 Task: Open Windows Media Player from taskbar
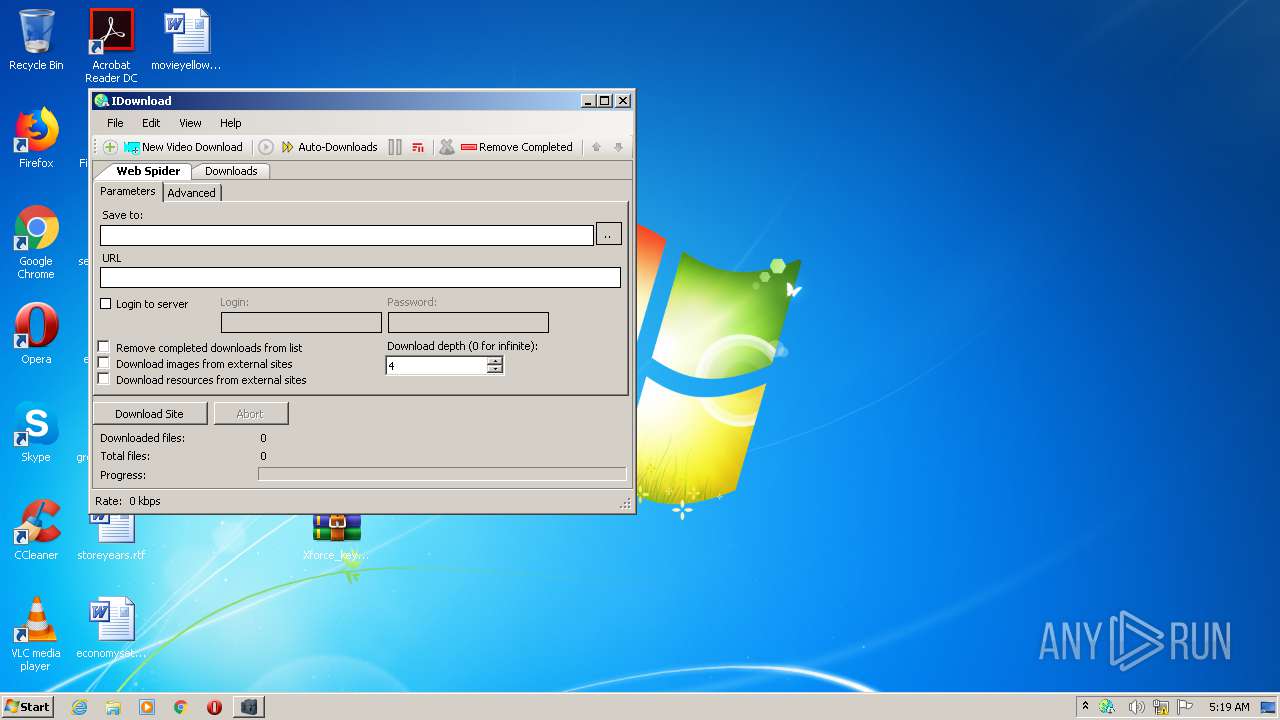(x=147, y=707)
